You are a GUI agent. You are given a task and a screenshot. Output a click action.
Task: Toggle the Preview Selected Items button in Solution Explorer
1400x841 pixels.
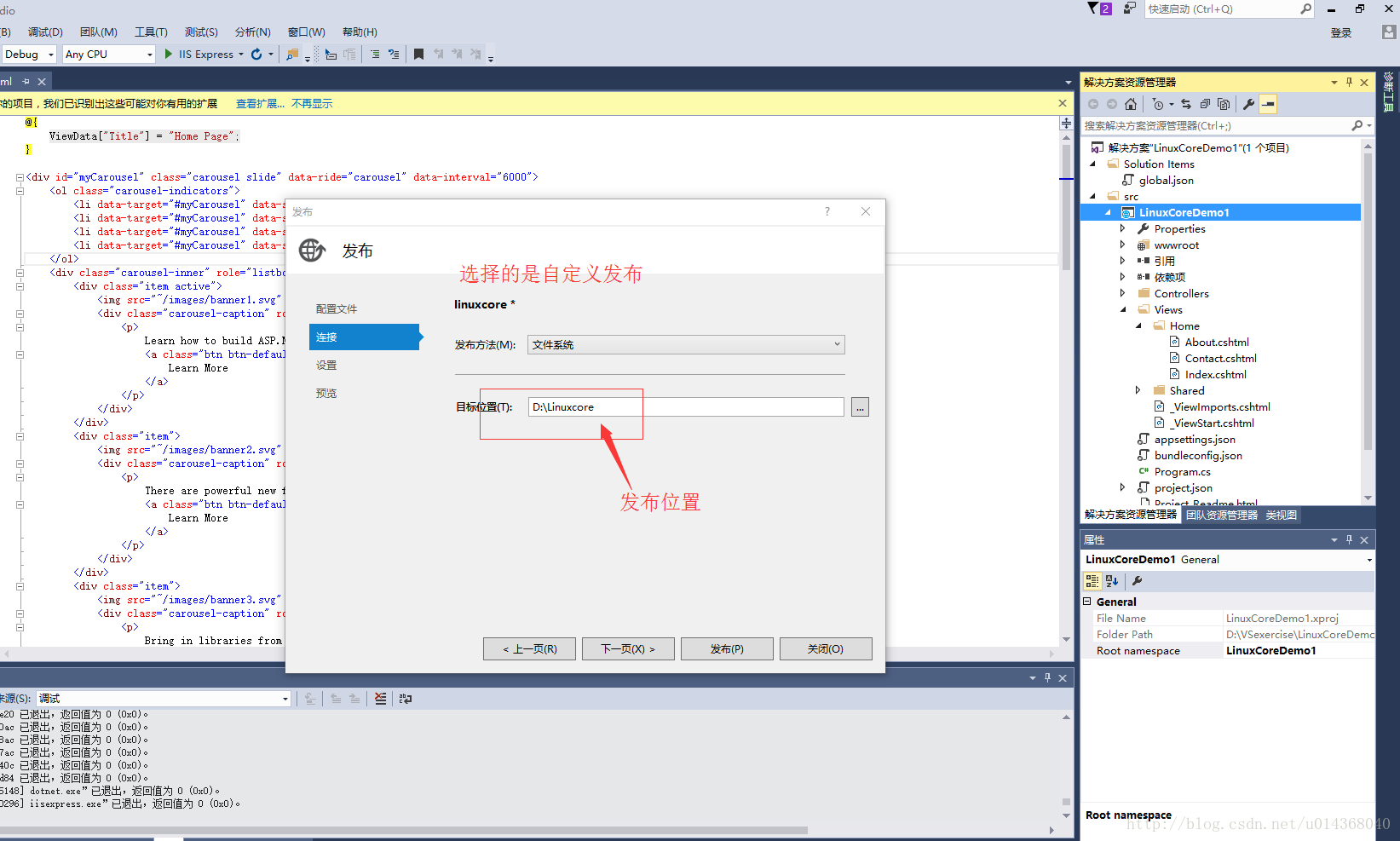pos(1268,104)
